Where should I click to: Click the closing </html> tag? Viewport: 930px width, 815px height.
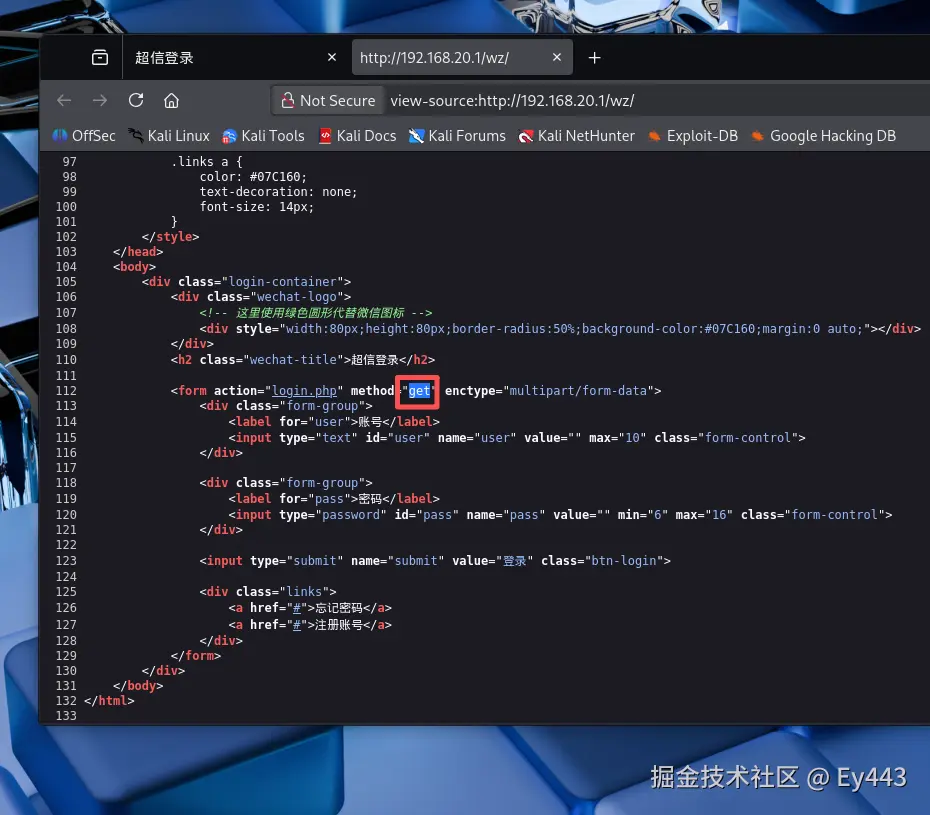click(x=109, y=701)
